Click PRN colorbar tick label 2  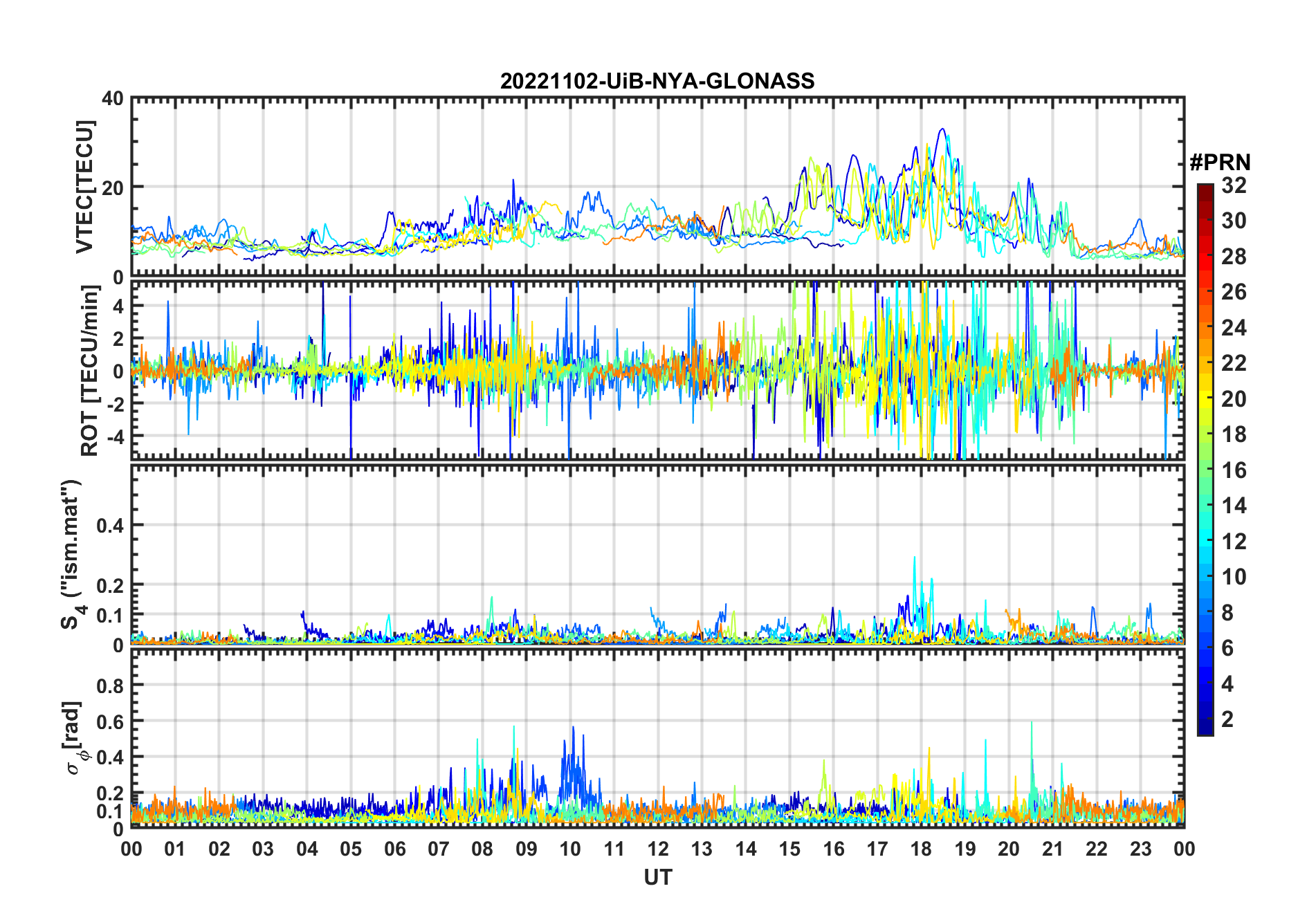click(1227, 719)
